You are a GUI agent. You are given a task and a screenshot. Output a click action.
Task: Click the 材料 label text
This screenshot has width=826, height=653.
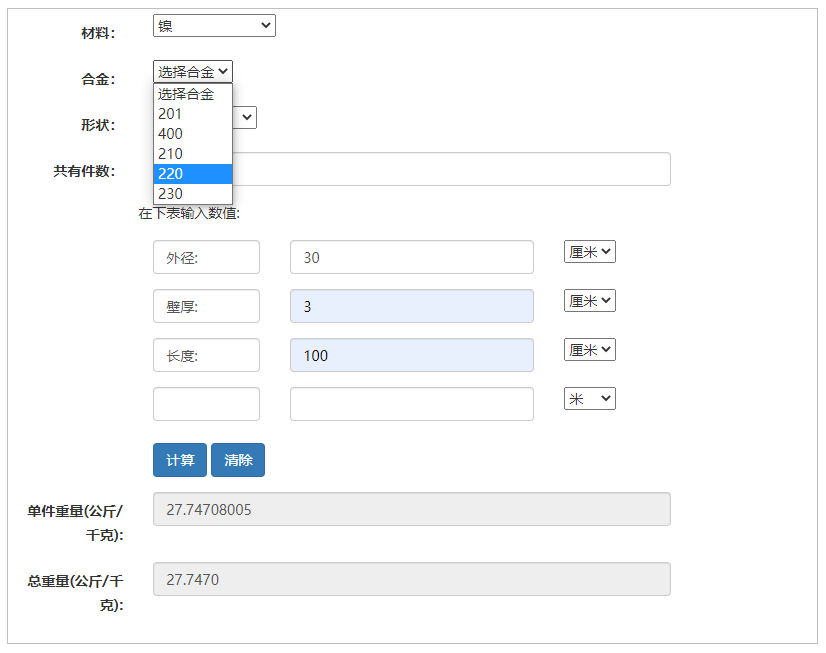pos(98,33)
